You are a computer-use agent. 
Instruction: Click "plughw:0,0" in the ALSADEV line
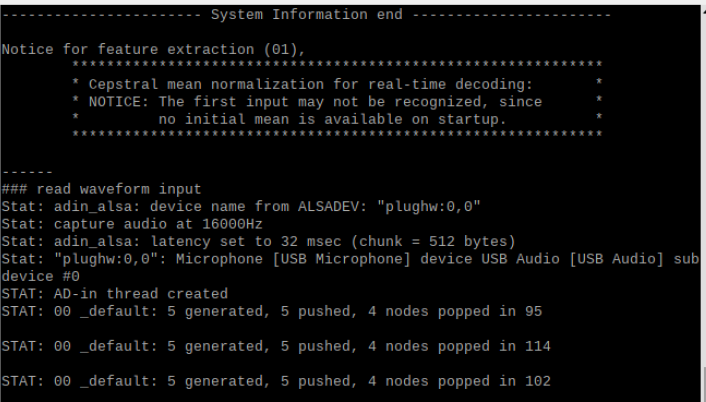432,205
